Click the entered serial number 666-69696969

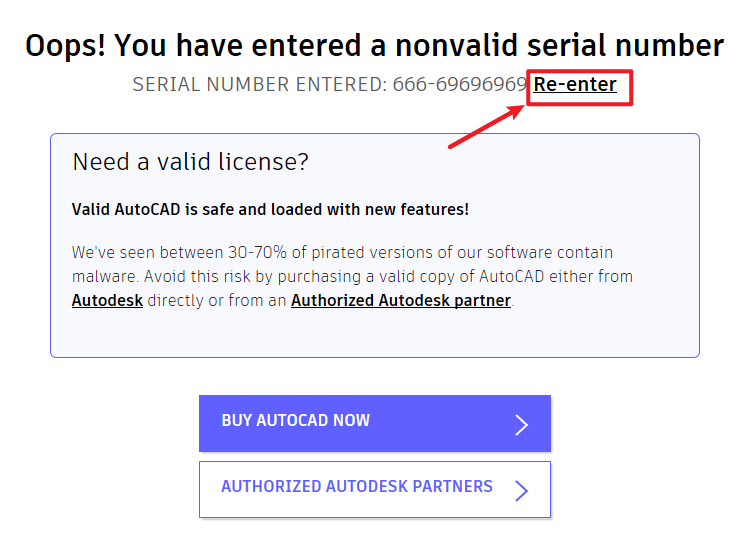pyautogui.click(x=459, y=85)
